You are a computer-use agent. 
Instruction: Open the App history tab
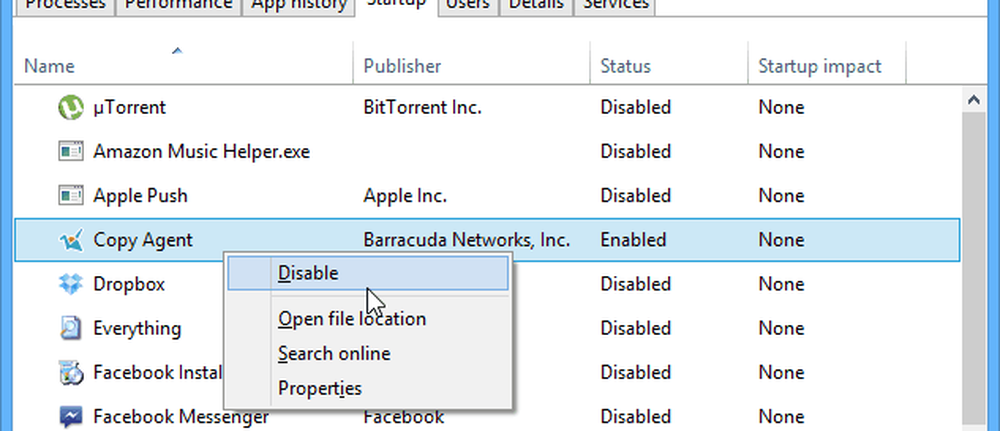coord(298,6)
